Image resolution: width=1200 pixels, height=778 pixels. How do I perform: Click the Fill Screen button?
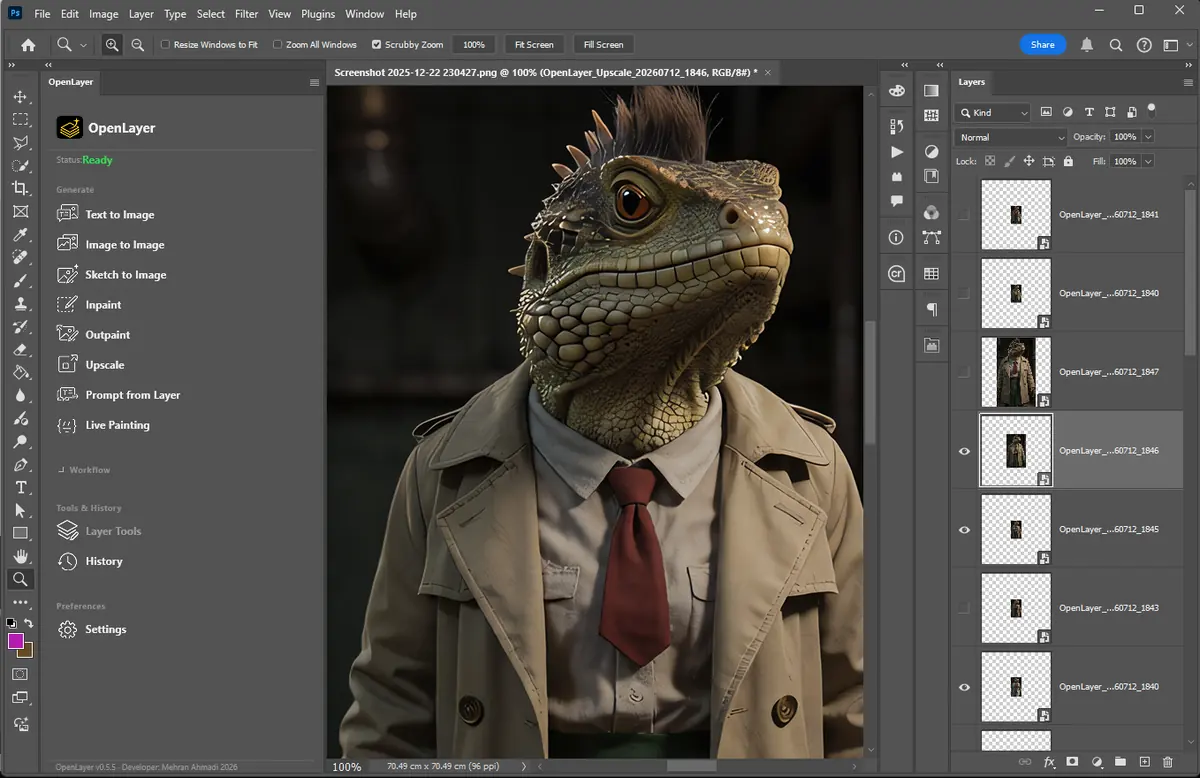coord(603,45)
